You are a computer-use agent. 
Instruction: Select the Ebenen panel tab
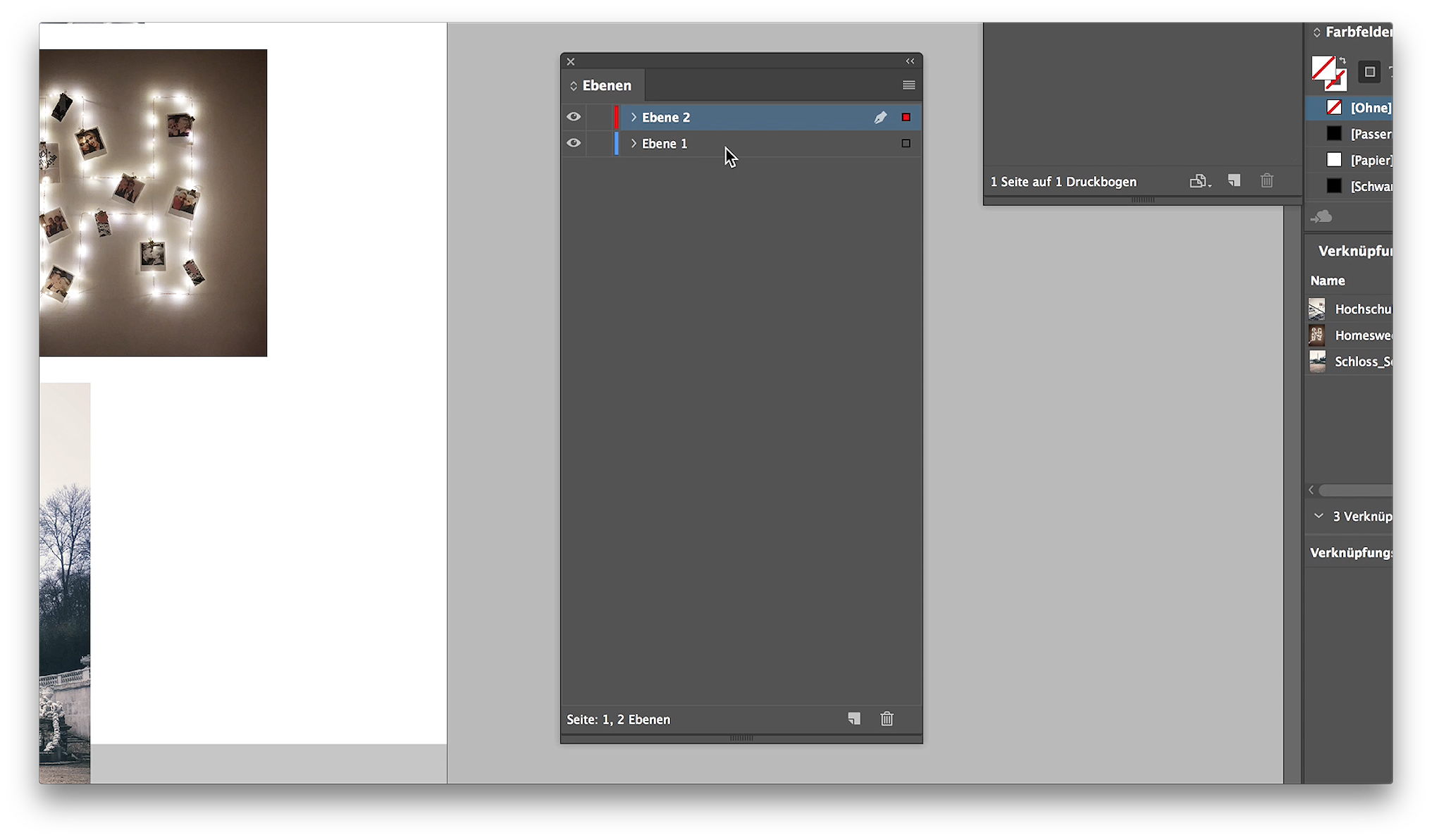point(605,86)
